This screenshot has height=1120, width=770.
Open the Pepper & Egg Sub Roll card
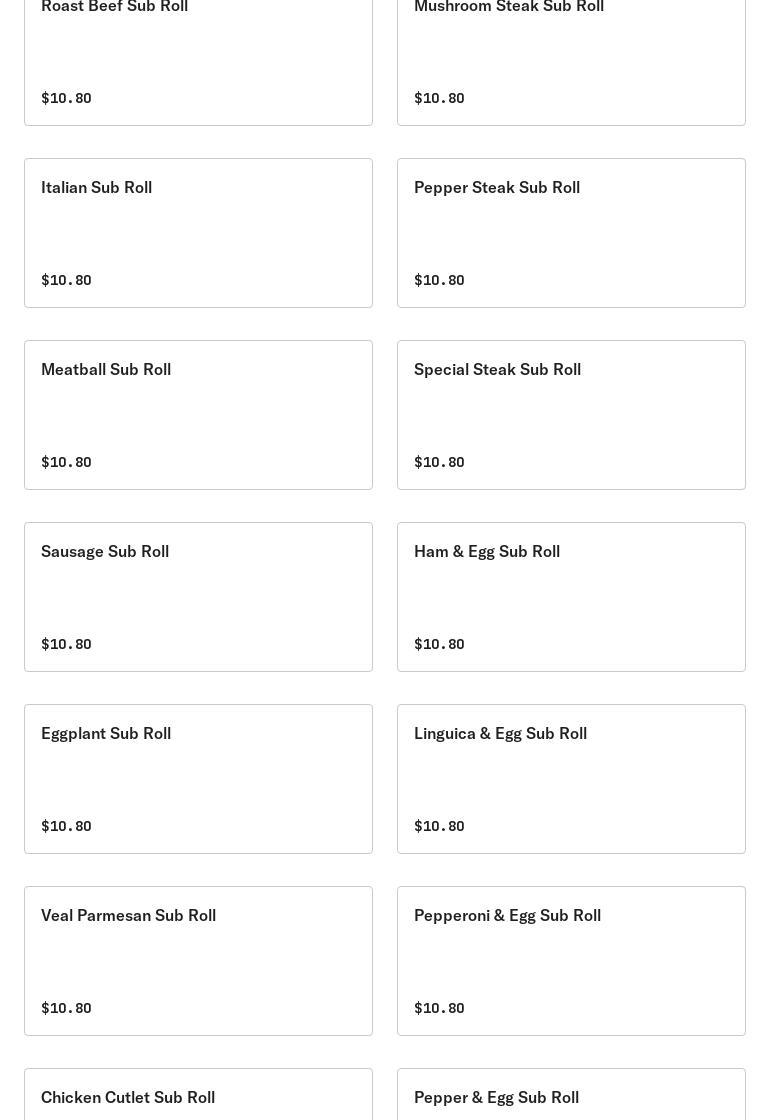tap(571, 1097)
